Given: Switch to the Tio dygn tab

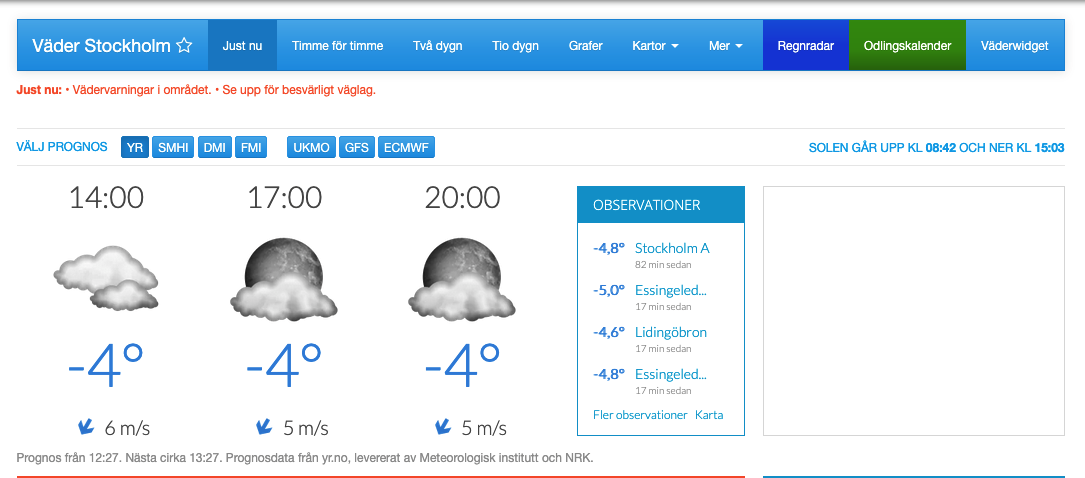Looking at the screenshot, I should coord(515,46).
